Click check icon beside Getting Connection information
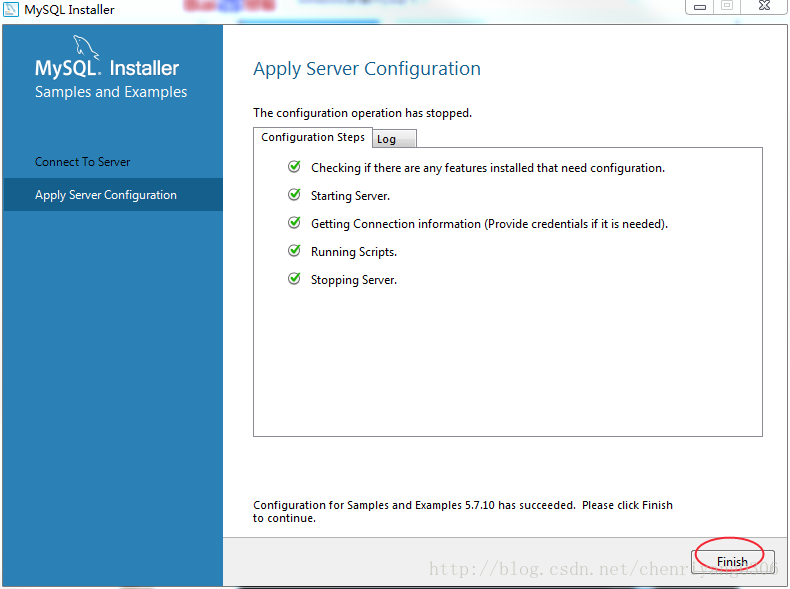This screenshot has width=790, height=589. pos(294,222)
